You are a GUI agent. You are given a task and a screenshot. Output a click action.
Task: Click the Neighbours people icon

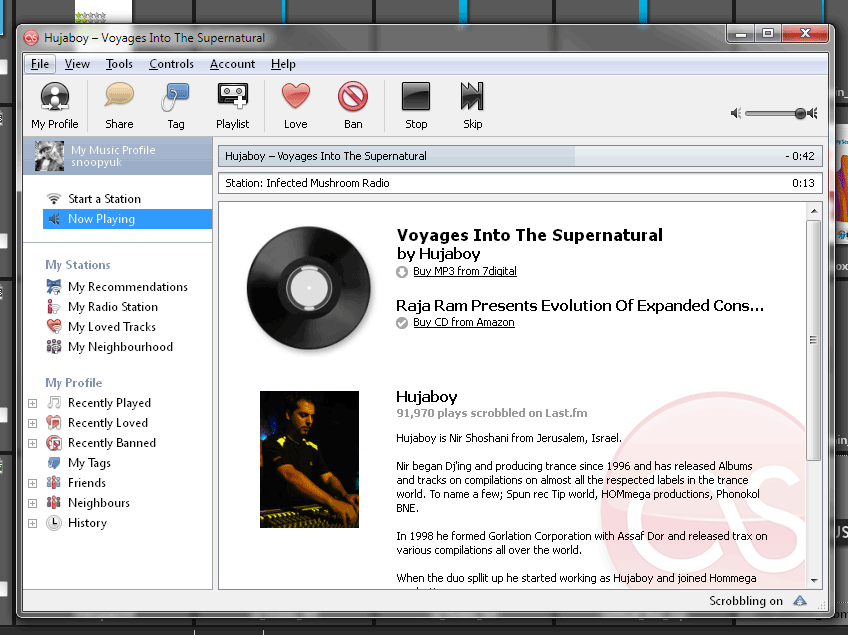tap(54, 502)
